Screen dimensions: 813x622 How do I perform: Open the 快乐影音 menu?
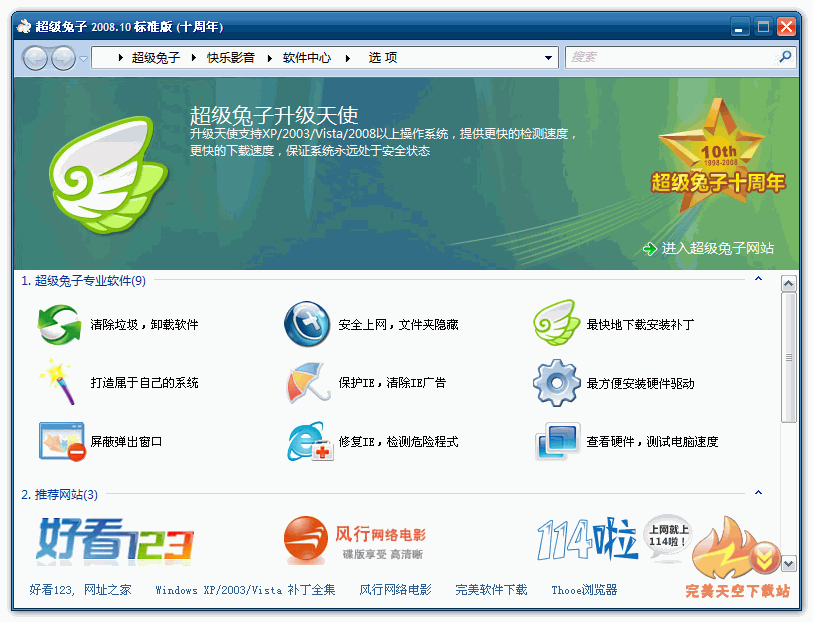click(231, 58)
